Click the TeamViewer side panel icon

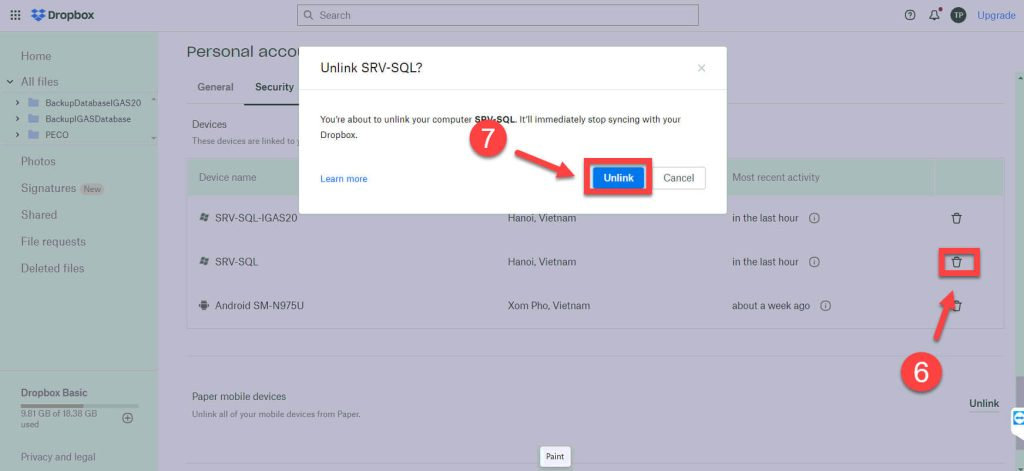coord(1017,419)
